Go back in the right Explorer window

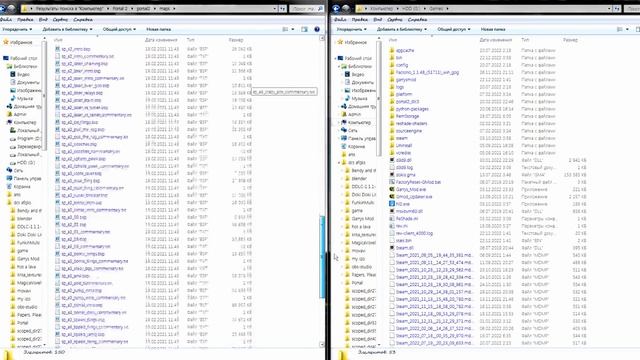tap(336, 8)
